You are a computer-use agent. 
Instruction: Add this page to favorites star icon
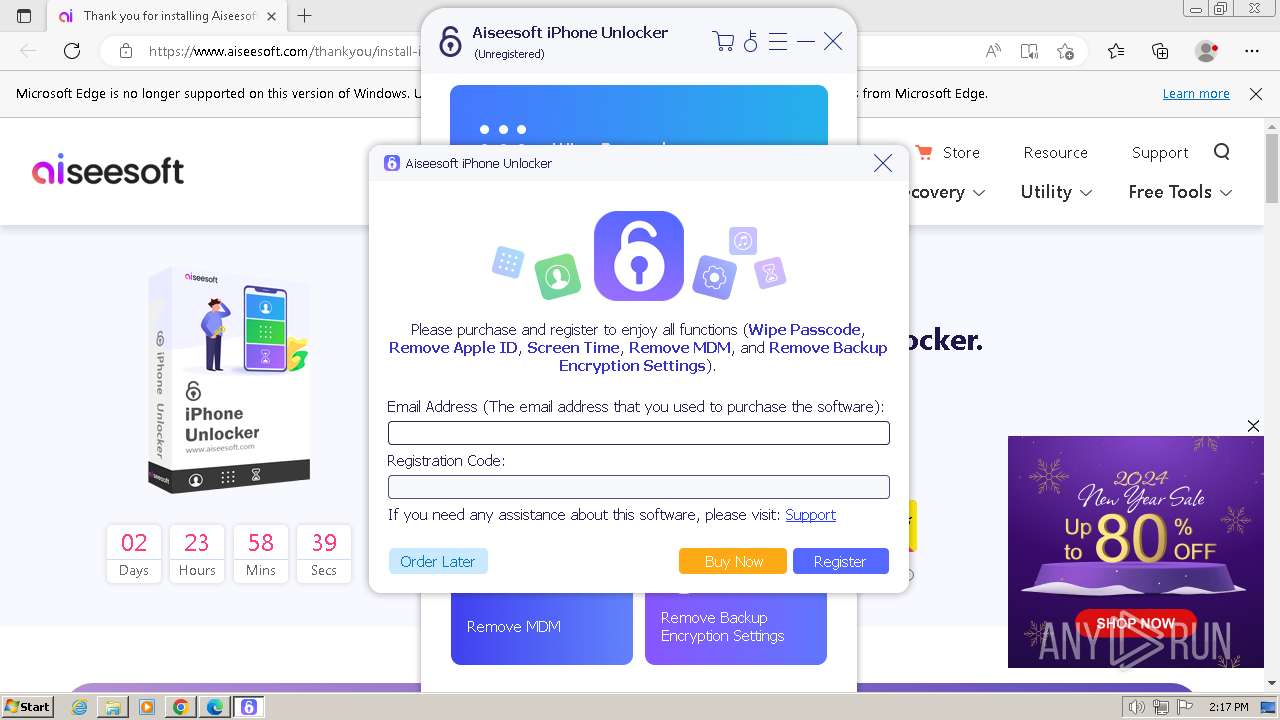1065,51
